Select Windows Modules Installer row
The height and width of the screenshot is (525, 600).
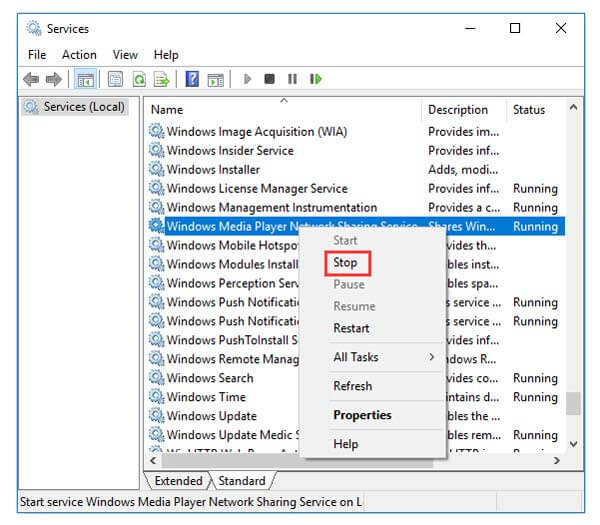(233, 264)
